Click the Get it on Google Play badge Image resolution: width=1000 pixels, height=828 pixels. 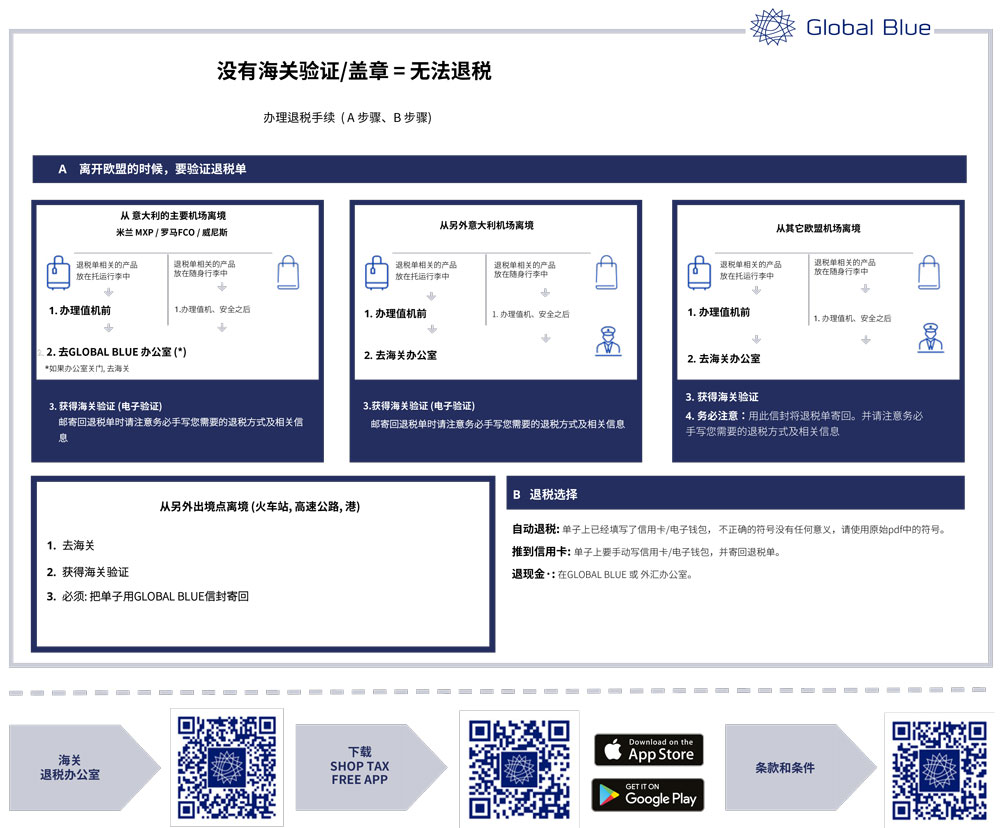click(x=648, y=795)
